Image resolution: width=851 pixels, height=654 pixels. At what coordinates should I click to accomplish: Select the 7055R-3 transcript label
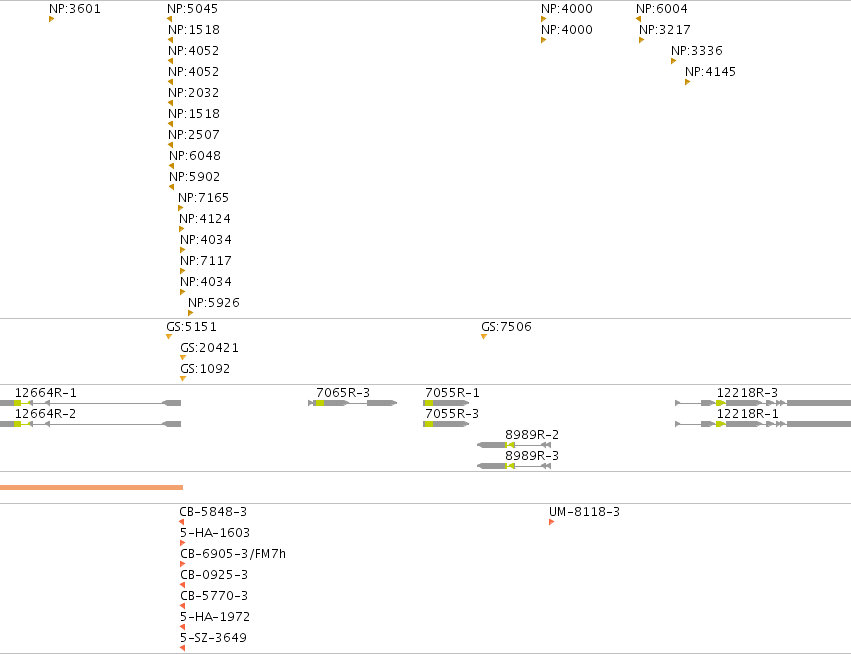tap(452, 414)
